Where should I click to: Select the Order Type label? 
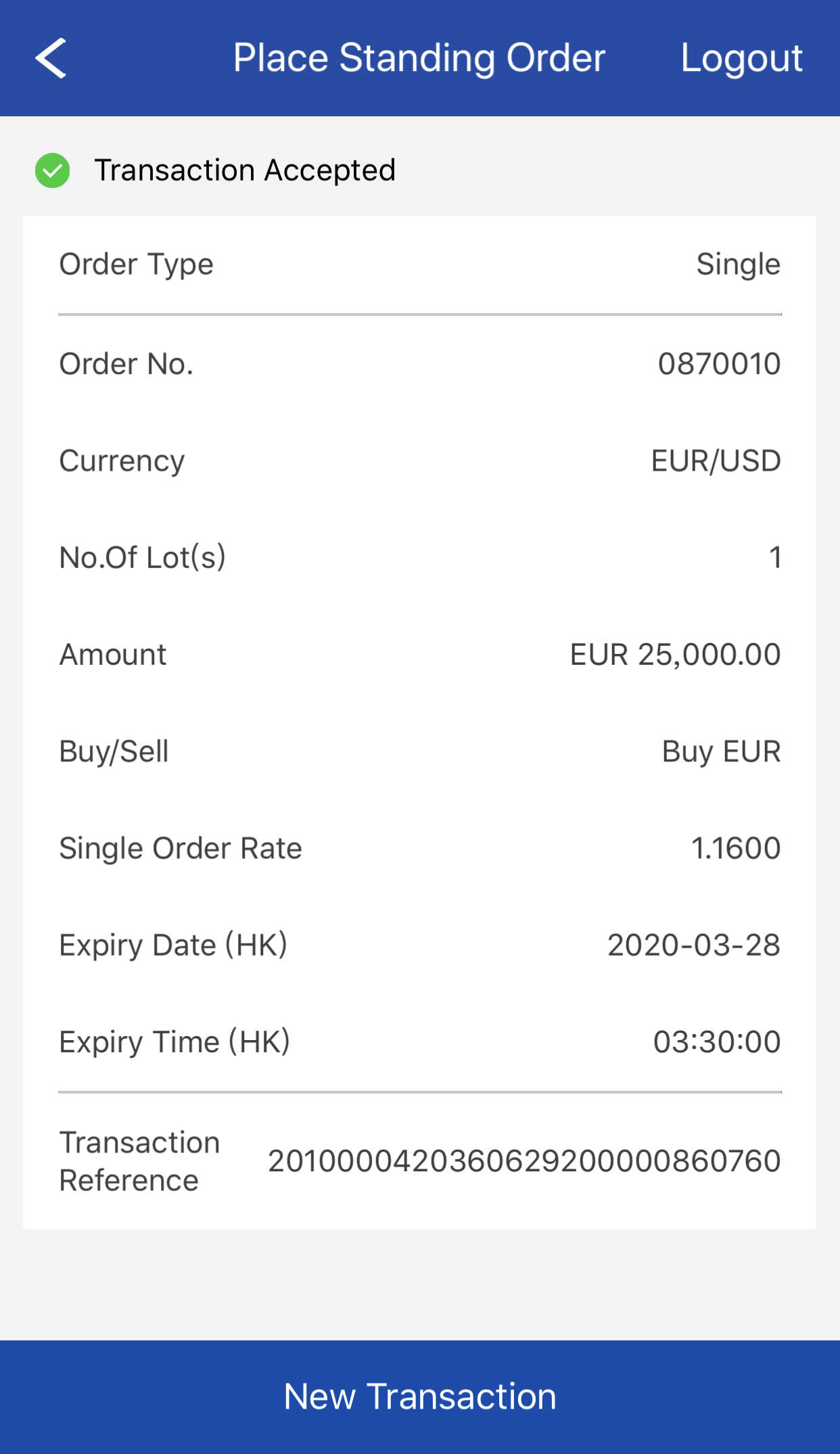click(x=137, y=264)
